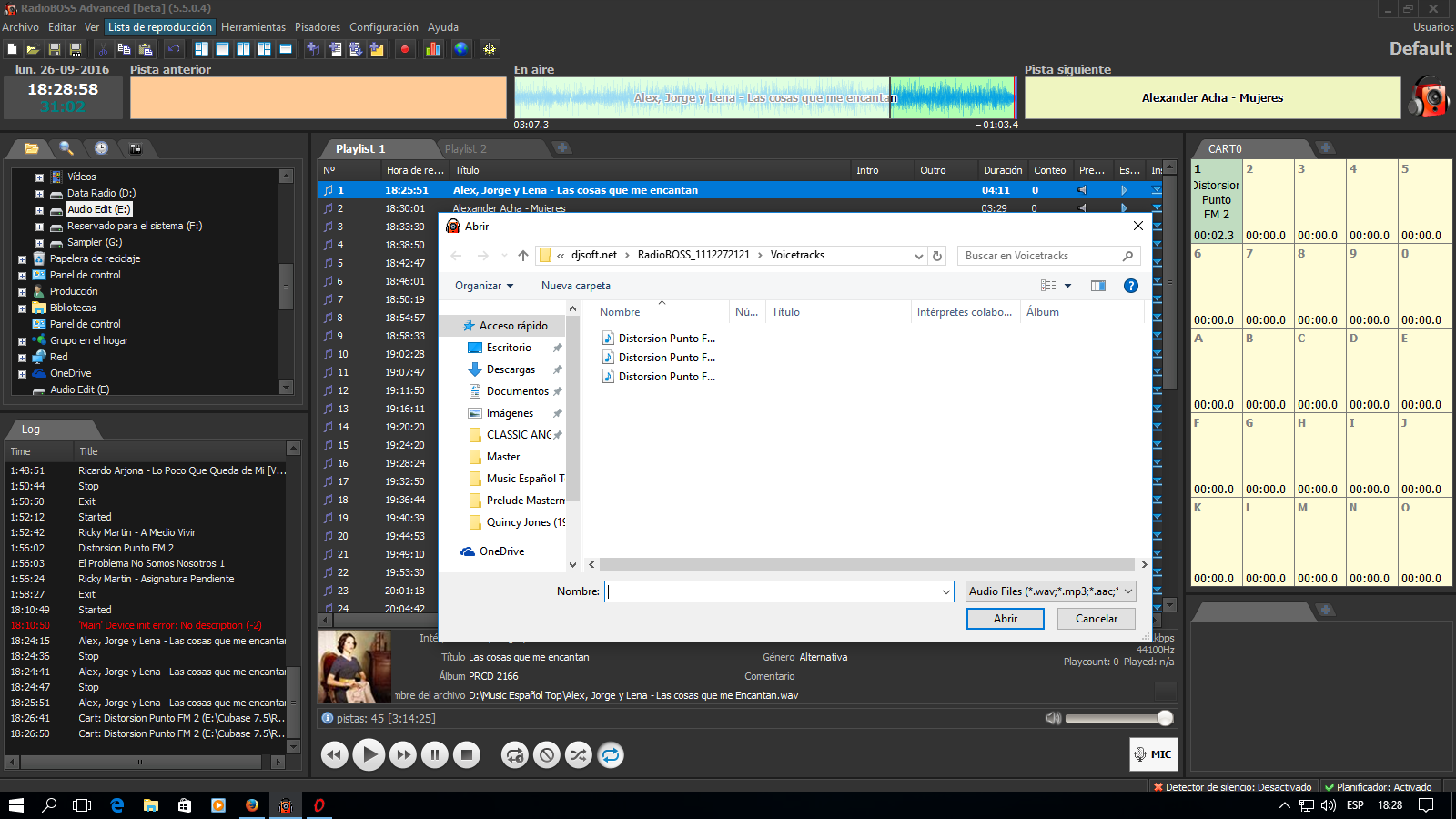Toggle Detector de silencio in the status bar
The width and height of the screenshot is (1456, 819).
coord(1232,787)
